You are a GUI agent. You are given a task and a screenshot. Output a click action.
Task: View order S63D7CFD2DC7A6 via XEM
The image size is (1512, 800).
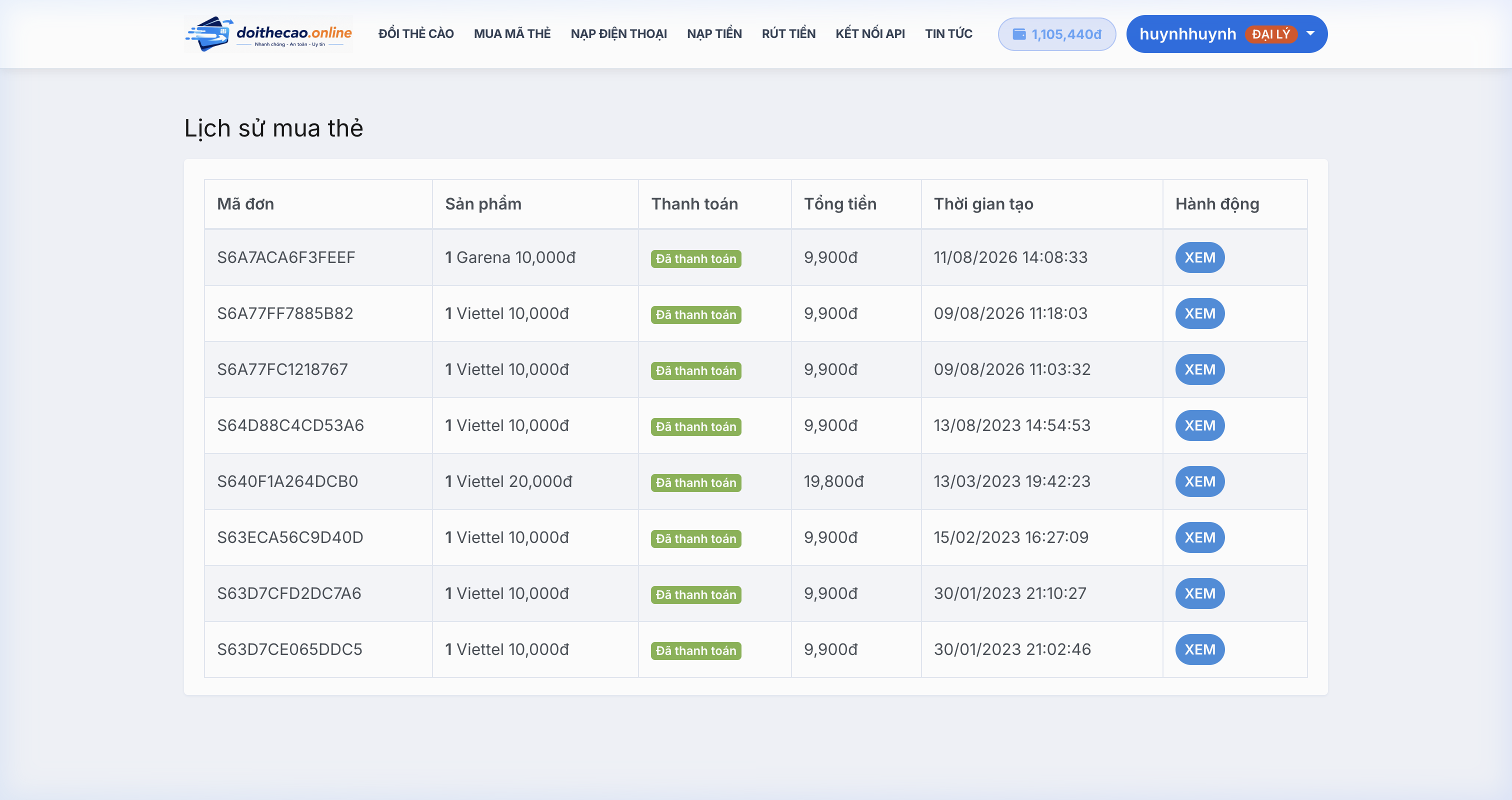(1199, 594)
